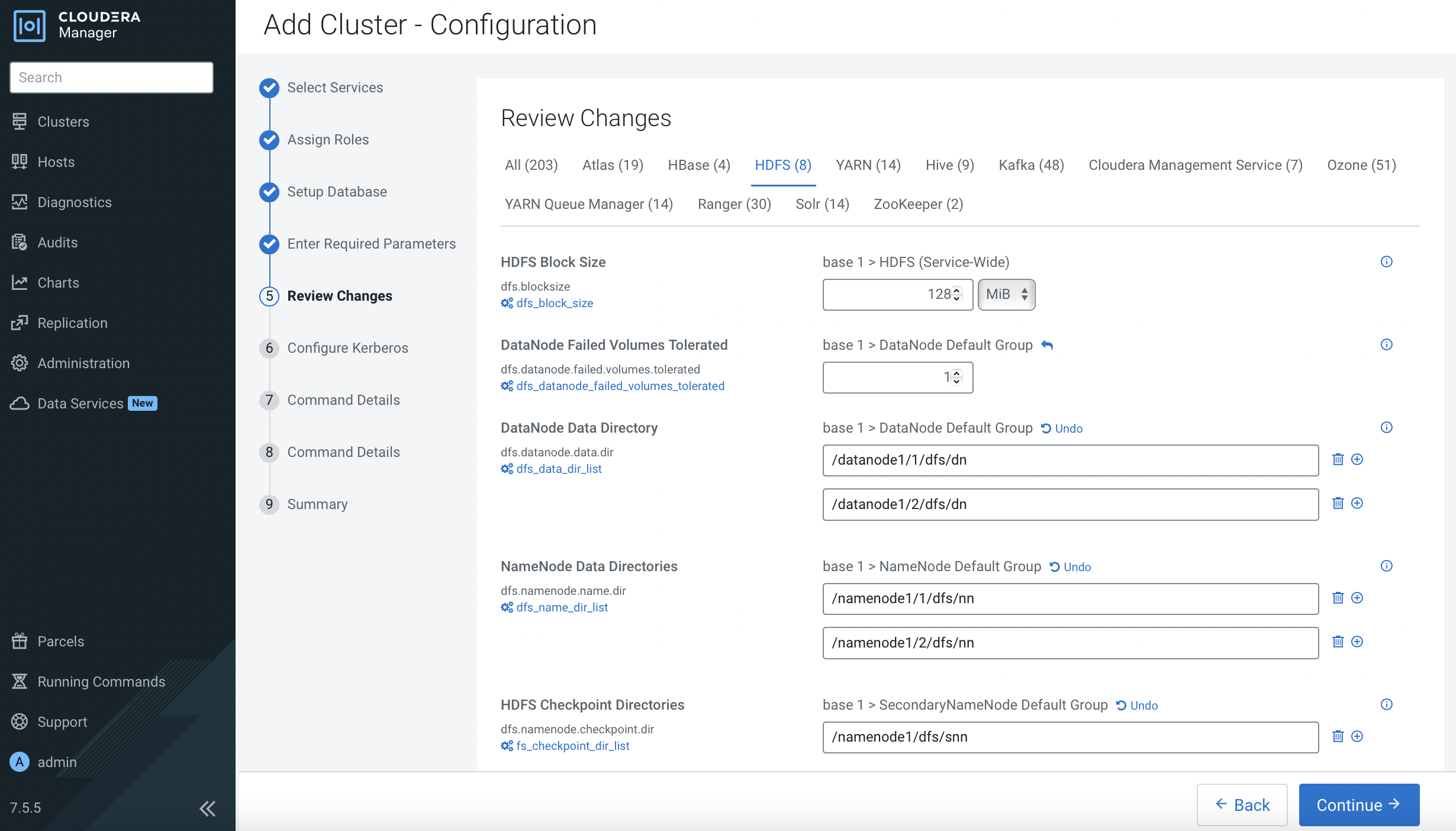The height and width of the screenshot is (831, 1456).
Task: Click the sidebar Search field
Action: [x=111, y=78]
